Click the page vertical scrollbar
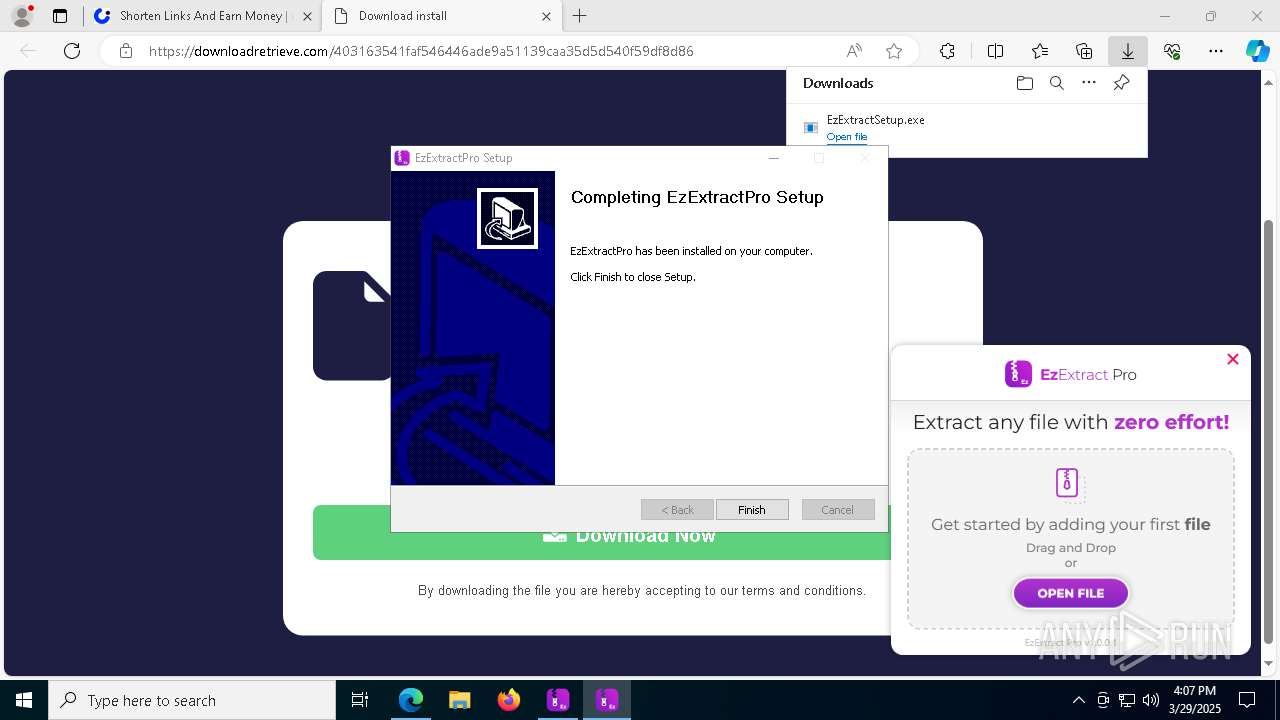 pos(1269,430)
